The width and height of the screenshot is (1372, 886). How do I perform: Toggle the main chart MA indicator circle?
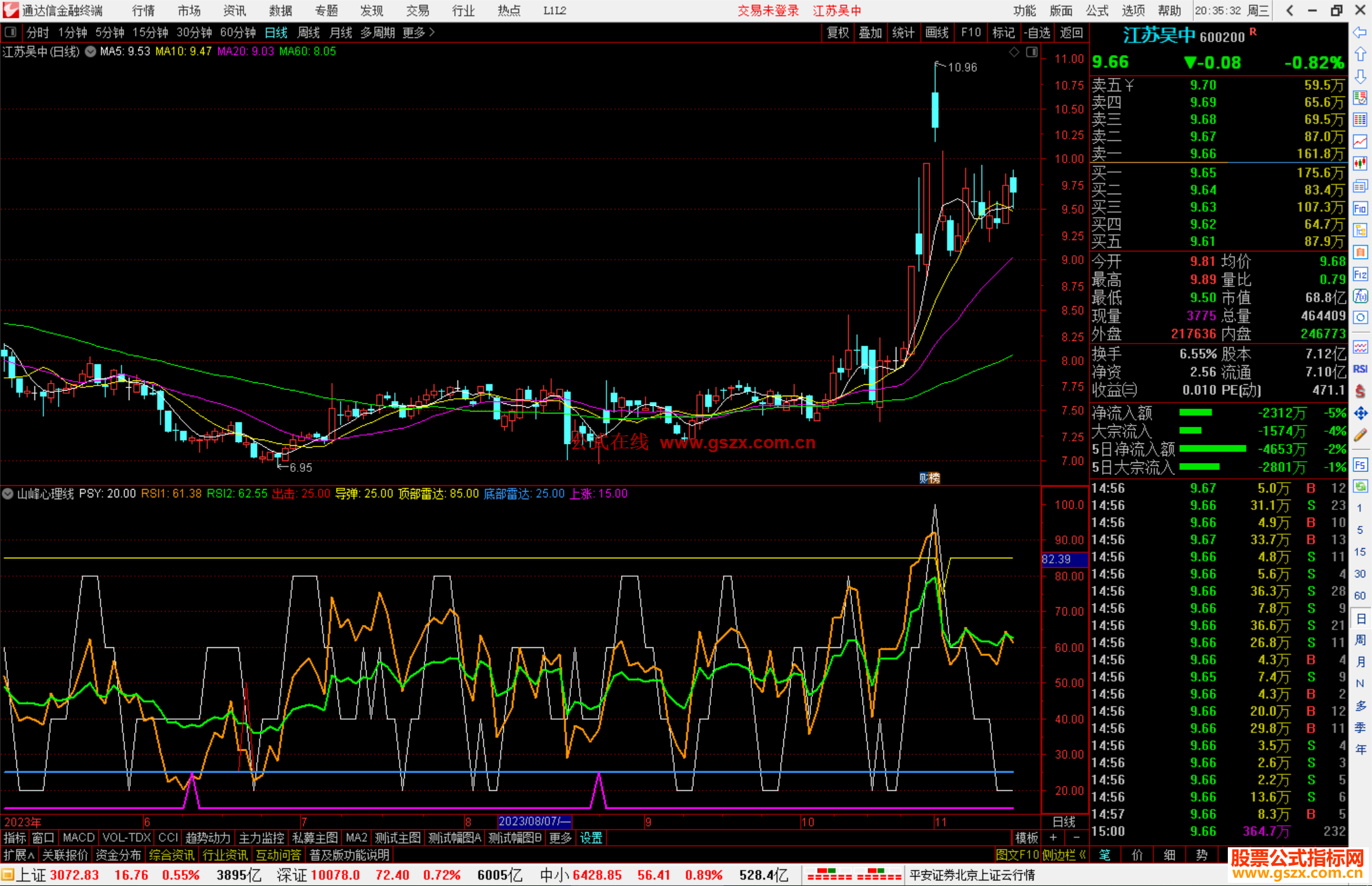pyautogui.click(x=91, y=51)
